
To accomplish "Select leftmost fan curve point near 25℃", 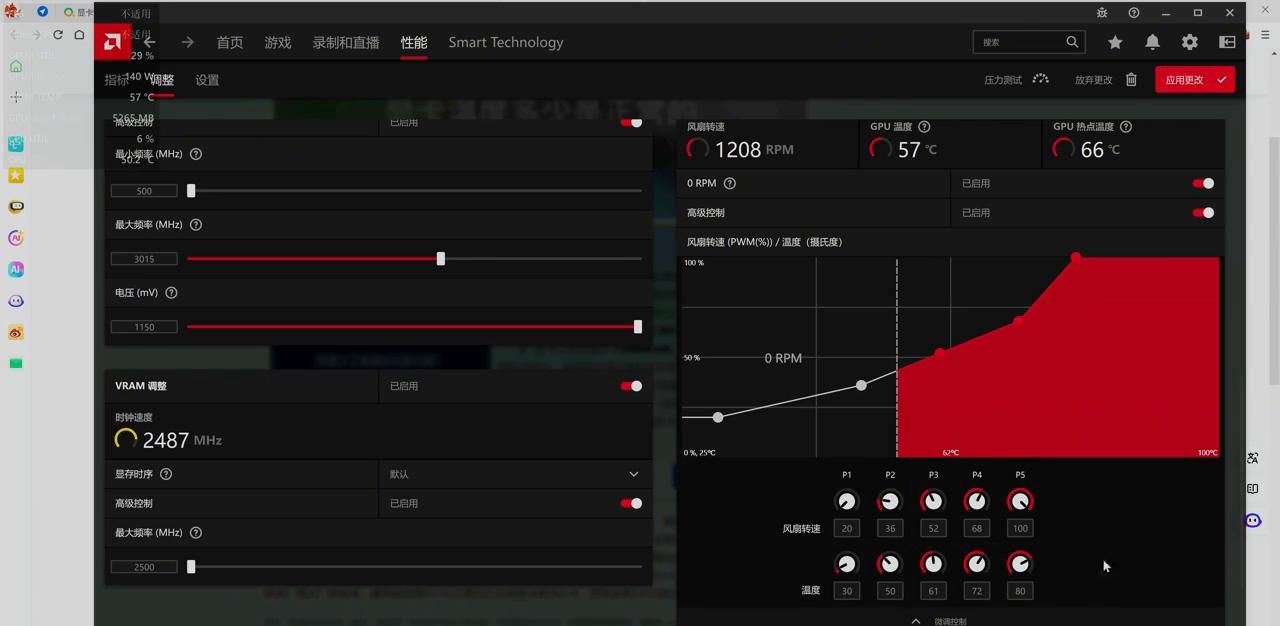I will 718,417.
